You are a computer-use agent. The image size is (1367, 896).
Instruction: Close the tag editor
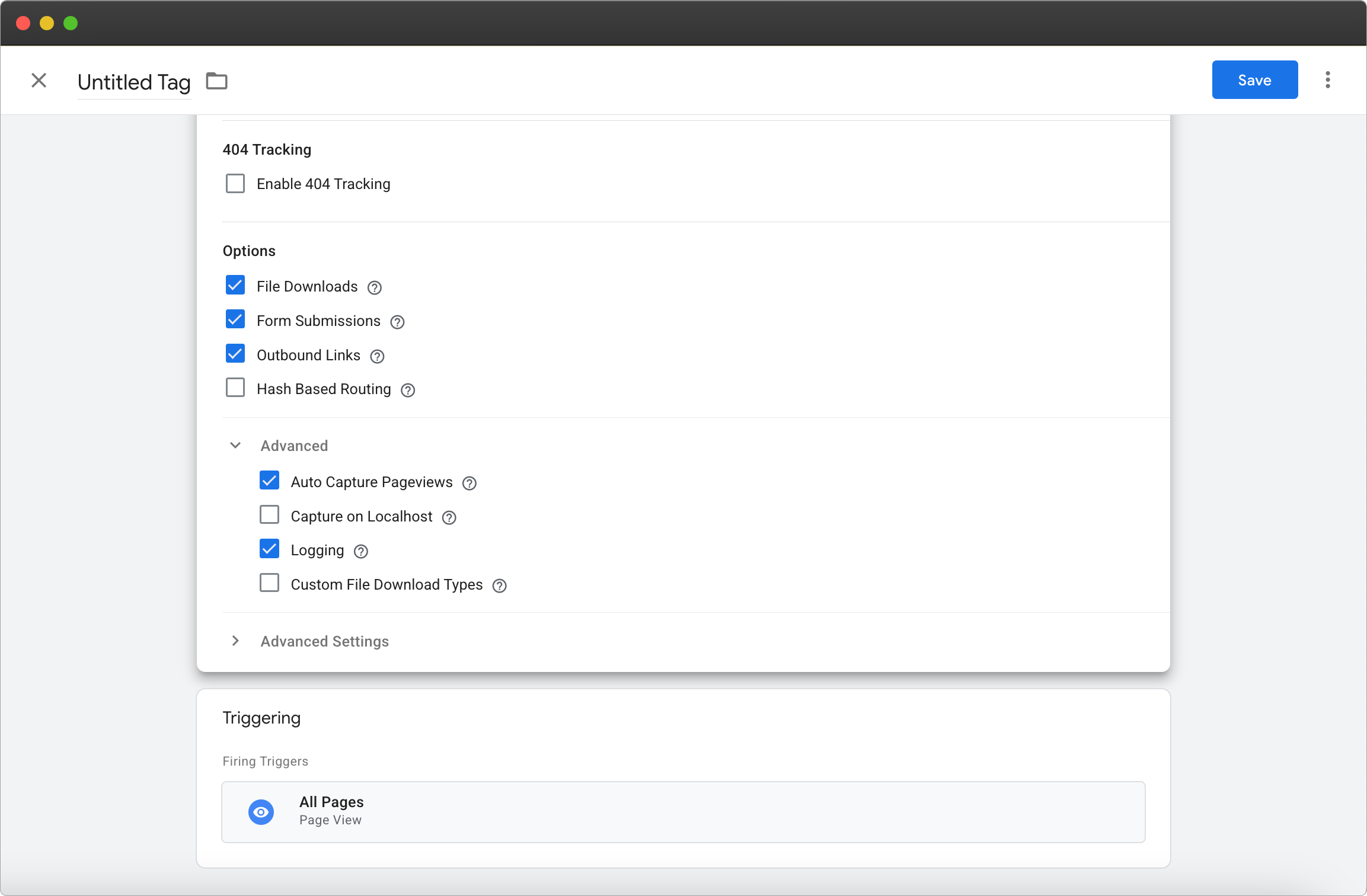point(39,80)
